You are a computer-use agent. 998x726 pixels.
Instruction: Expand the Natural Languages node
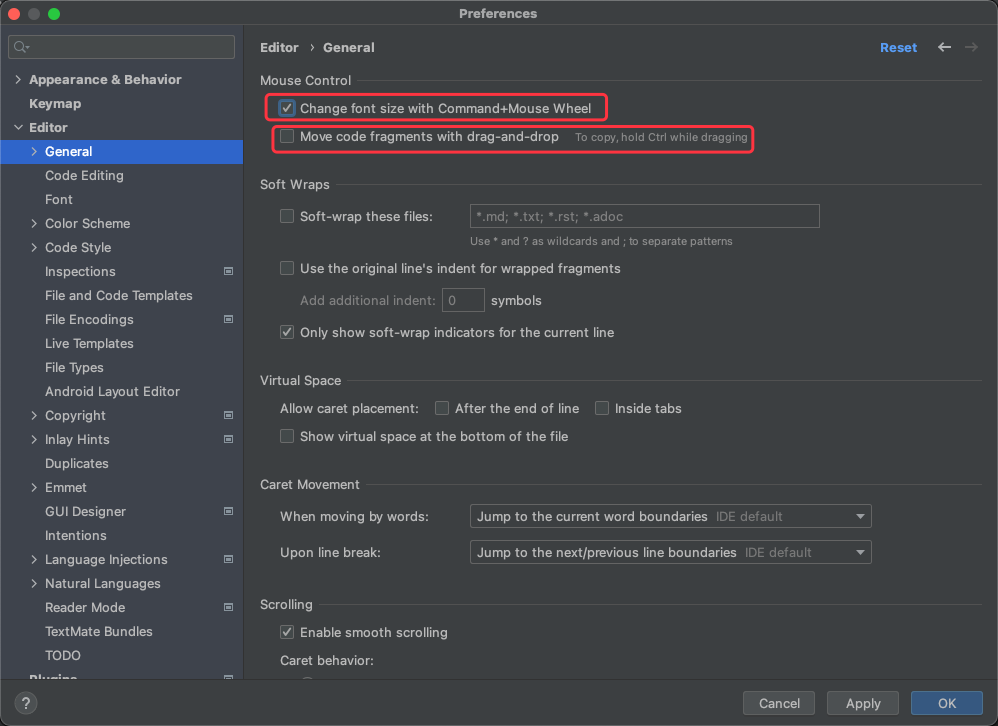(x=34, y=583)
